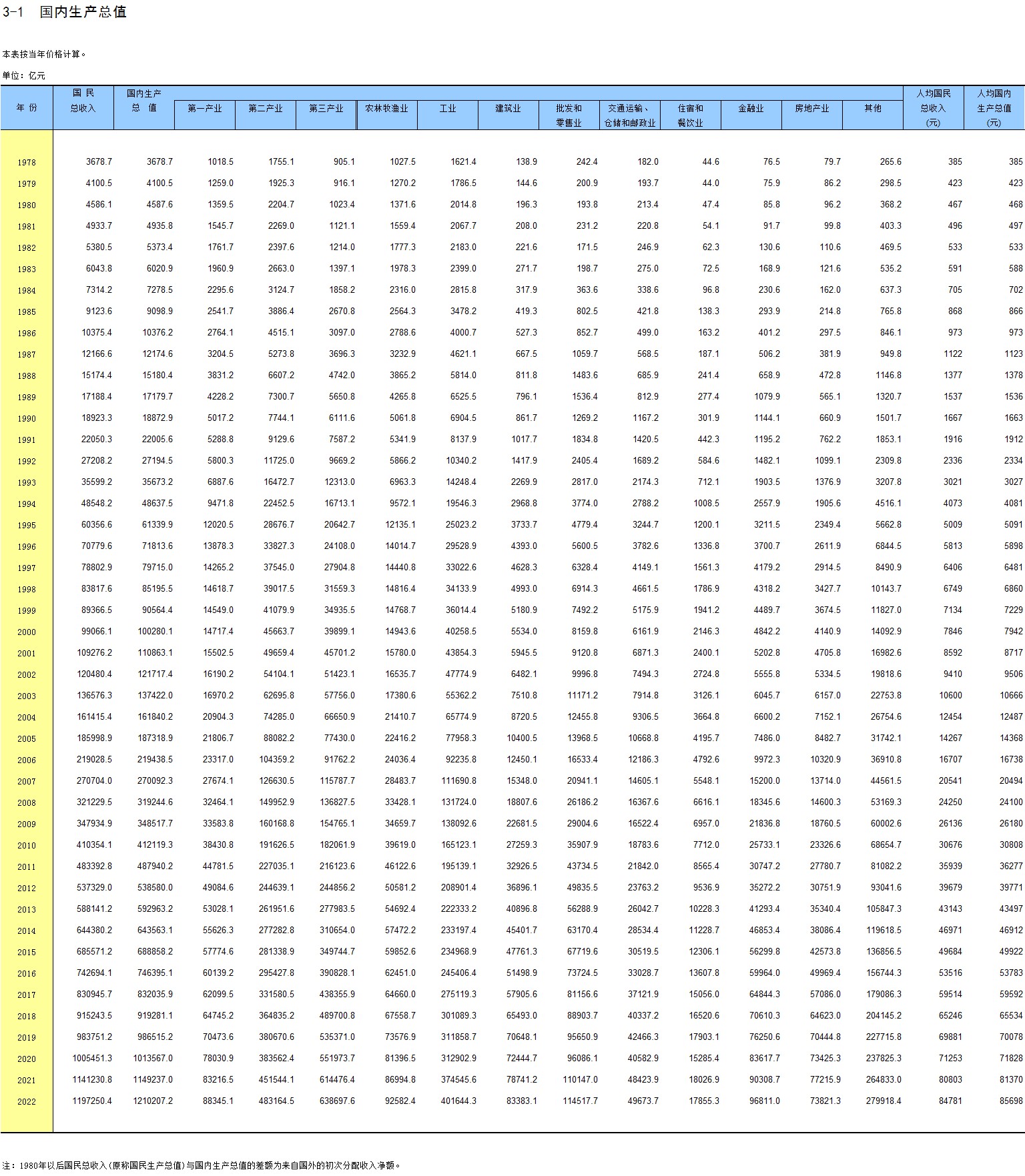Screen dimensions: 1025x1176
Task: Click the 房地产业 column header
Action: point(811,108)
